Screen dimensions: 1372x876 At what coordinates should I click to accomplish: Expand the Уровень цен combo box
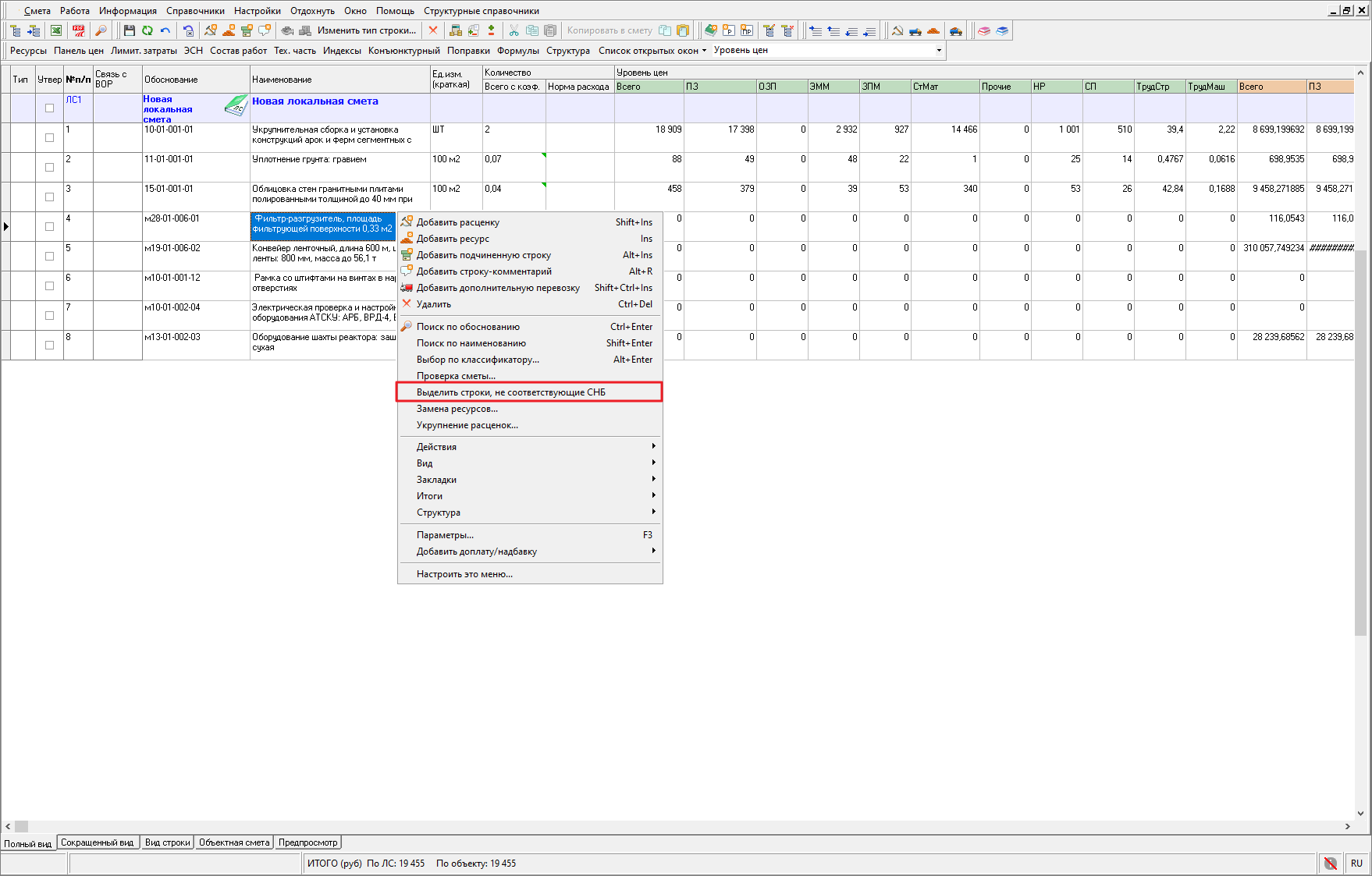pos(939,51)
